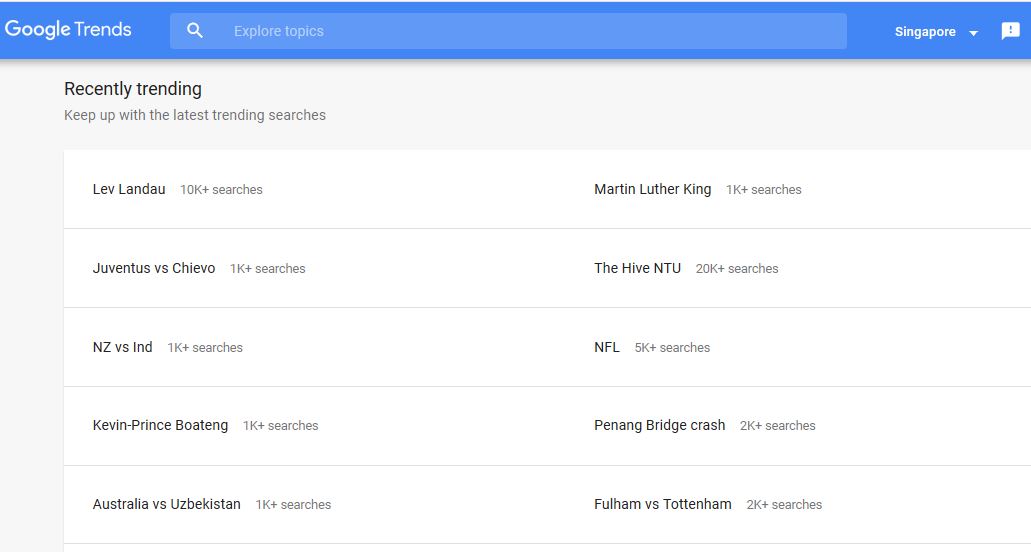Open The Hive NTU trend
This screenshot has height=552, width=1031.
[x=637, y=268]
